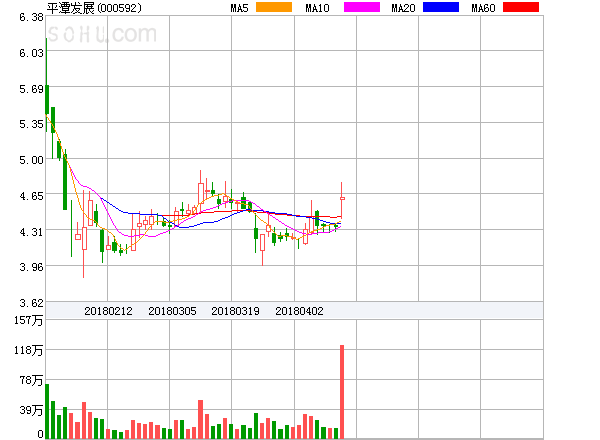Click the 20180212 date label
The width and height of the screenshot is (600, 440).
click(108, 311)
